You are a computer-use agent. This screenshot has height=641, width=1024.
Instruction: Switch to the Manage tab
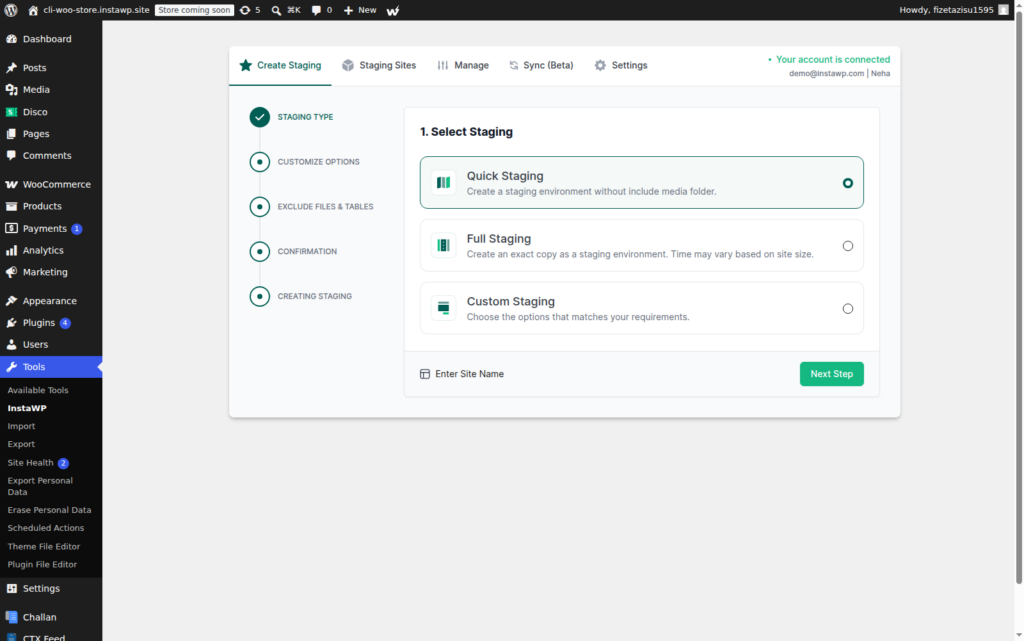(463, 65)
